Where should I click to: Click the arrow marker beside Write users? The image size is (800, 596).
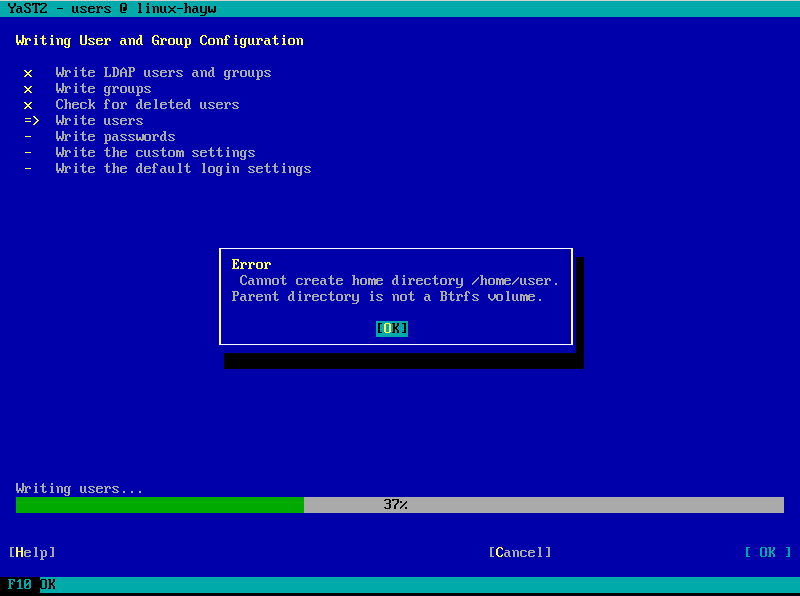(31, 121)
